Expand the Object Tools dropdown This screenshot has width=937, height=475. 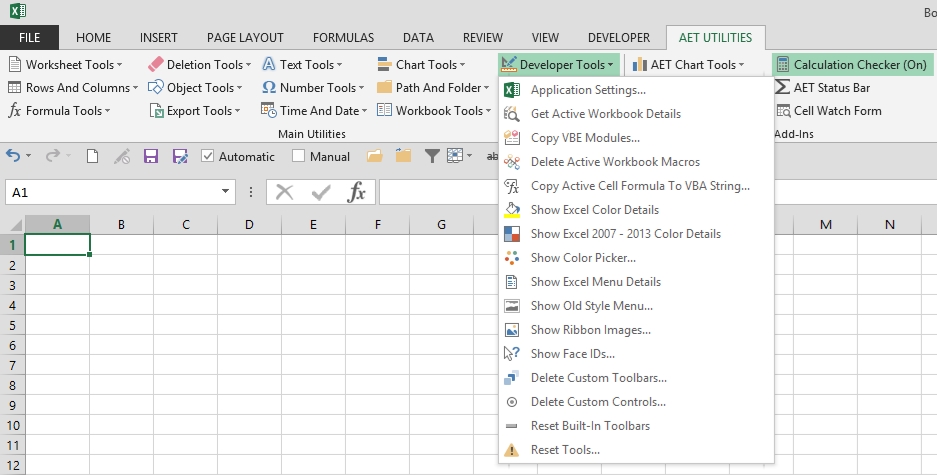click(x=195, y=87)
